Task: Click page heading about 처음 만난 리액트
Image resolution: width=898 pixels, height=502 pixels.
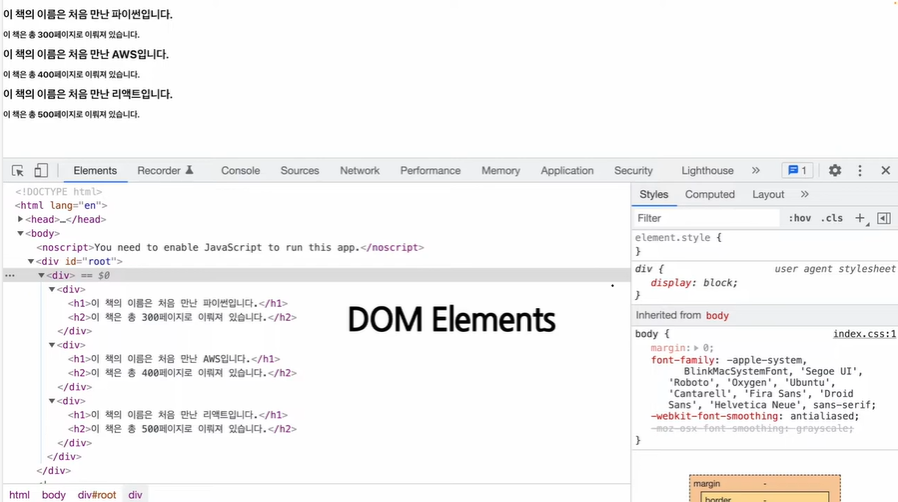Action: (x=88, y=94)
